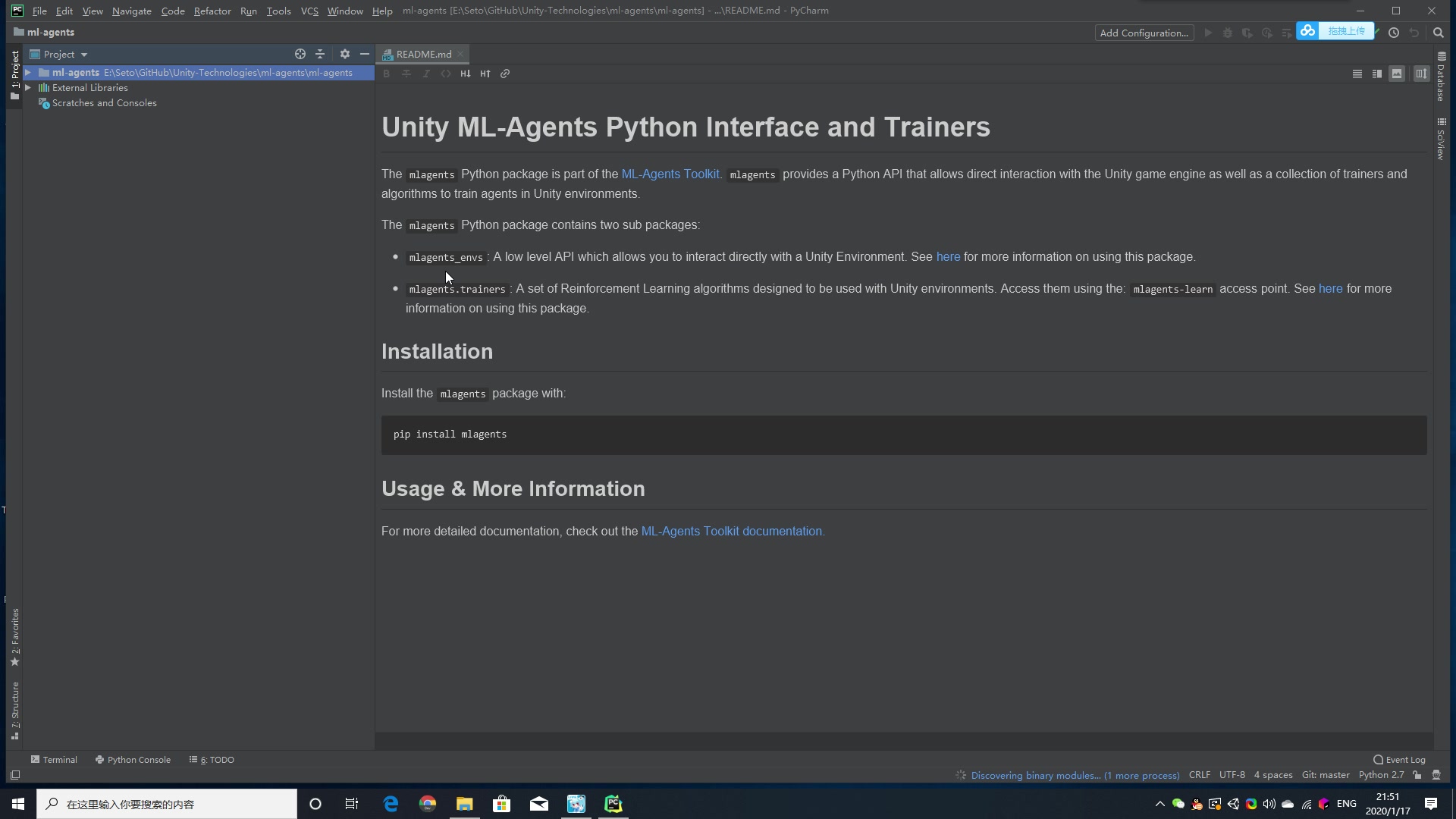The width and height of the screenshot is (1456, 819).
Task: Click the Add Configuration button
Action: (1144, 33)
